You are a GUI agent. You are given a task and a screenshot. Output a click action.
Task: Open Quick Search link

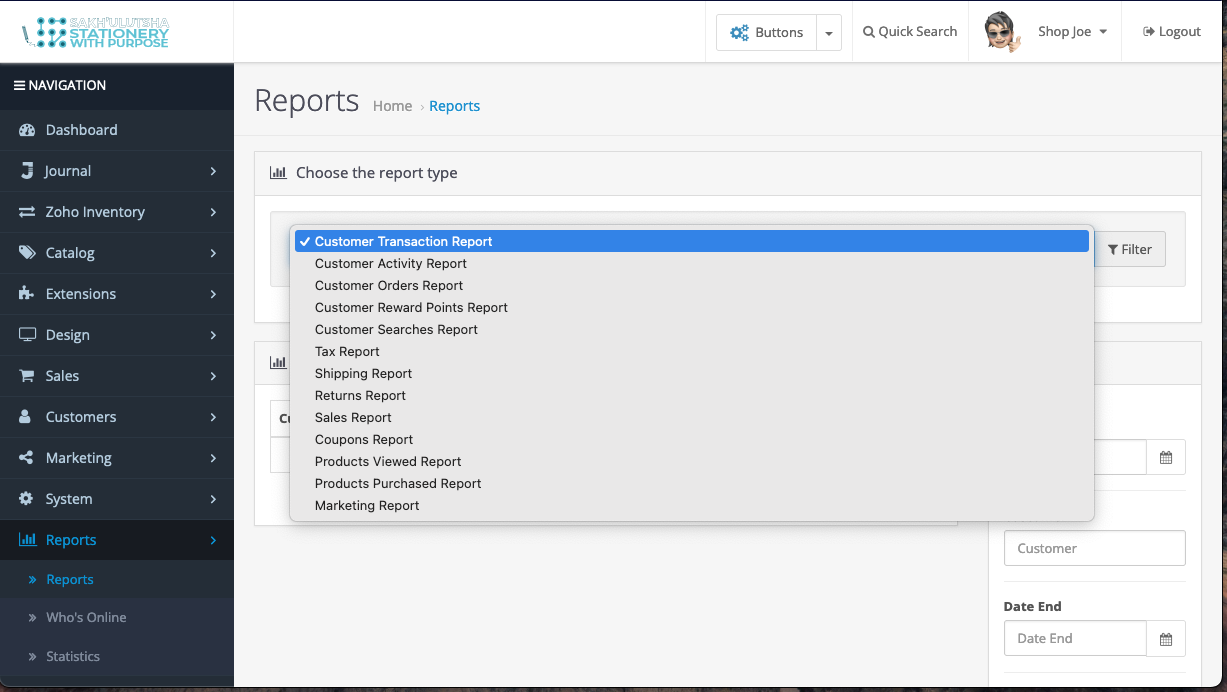point(910,32)
